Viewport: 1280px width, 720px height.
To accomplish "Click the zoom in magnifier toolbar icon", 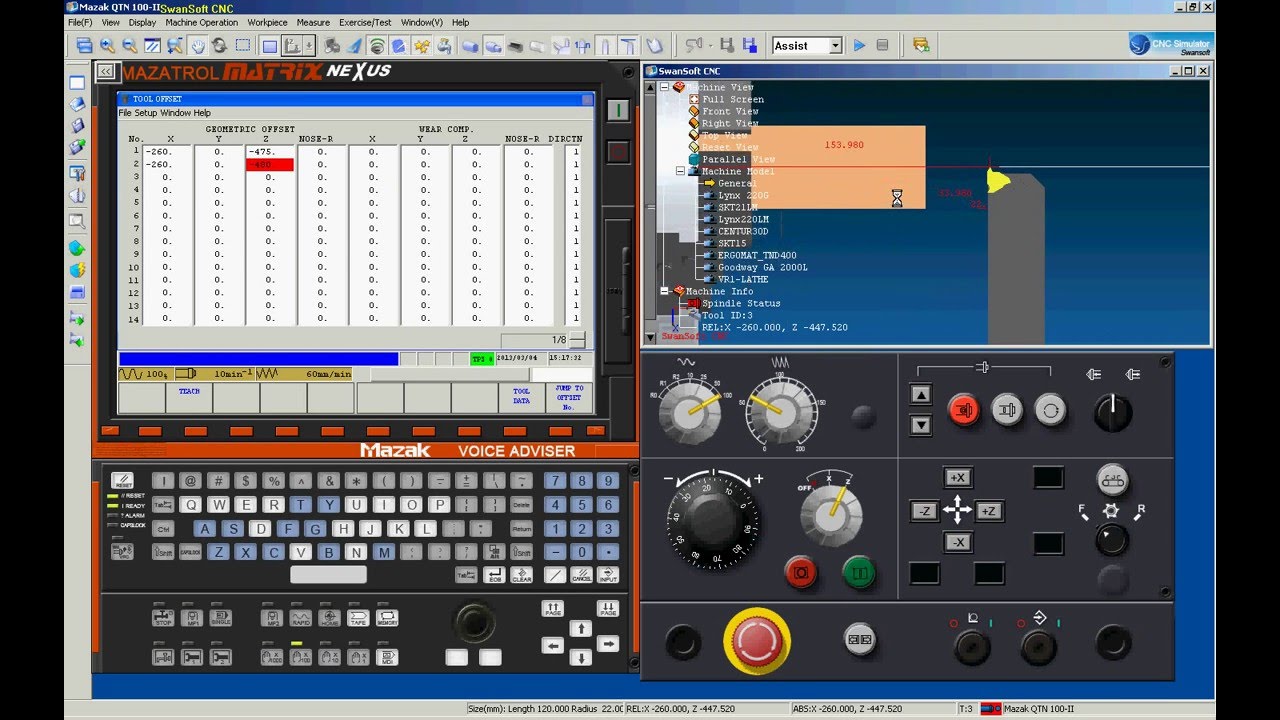I will click(106, 45).
